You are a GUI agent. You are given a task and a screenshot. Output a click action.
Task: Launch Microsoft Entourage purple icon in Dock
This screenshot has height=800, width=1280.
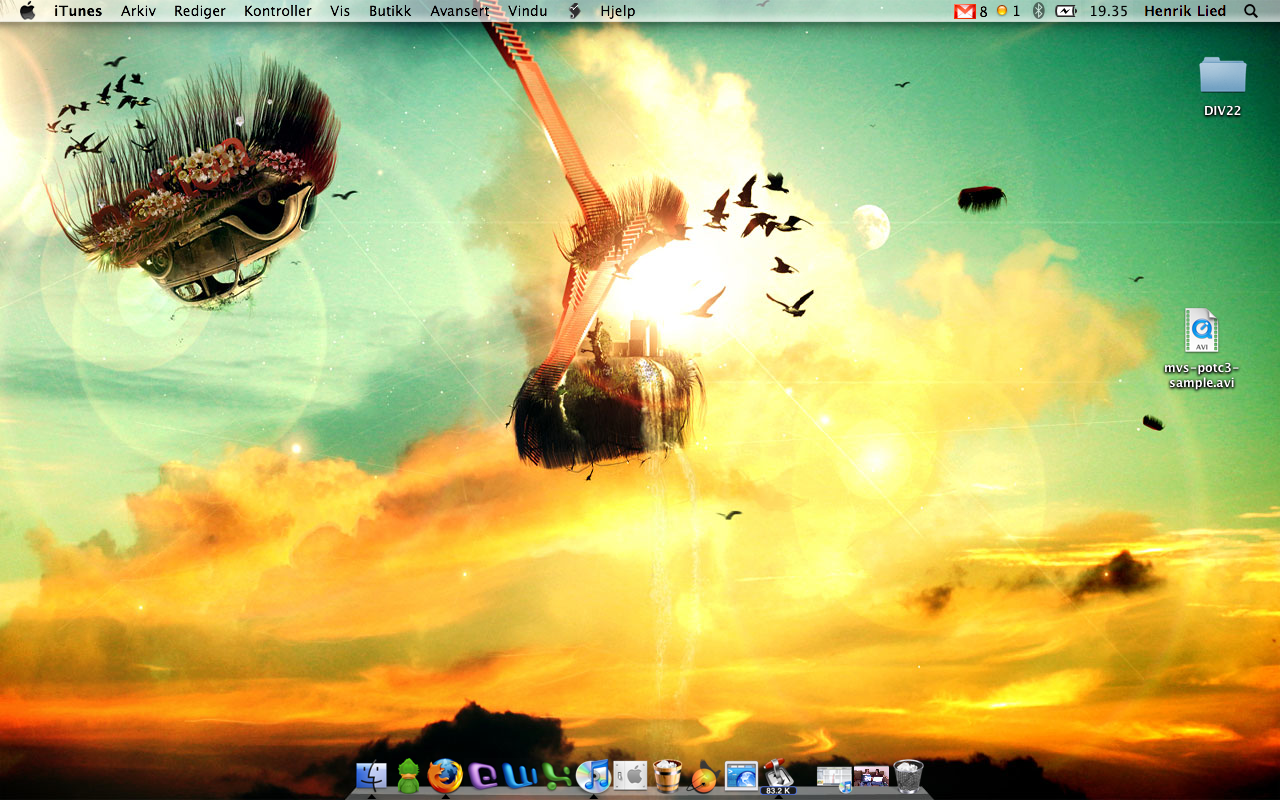click(483, 775)
